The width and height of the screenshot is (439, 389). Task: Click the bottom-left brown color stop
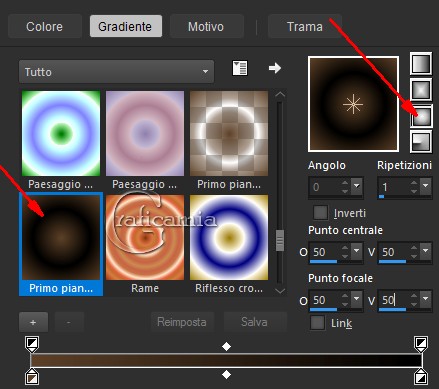tap(32, 376)
